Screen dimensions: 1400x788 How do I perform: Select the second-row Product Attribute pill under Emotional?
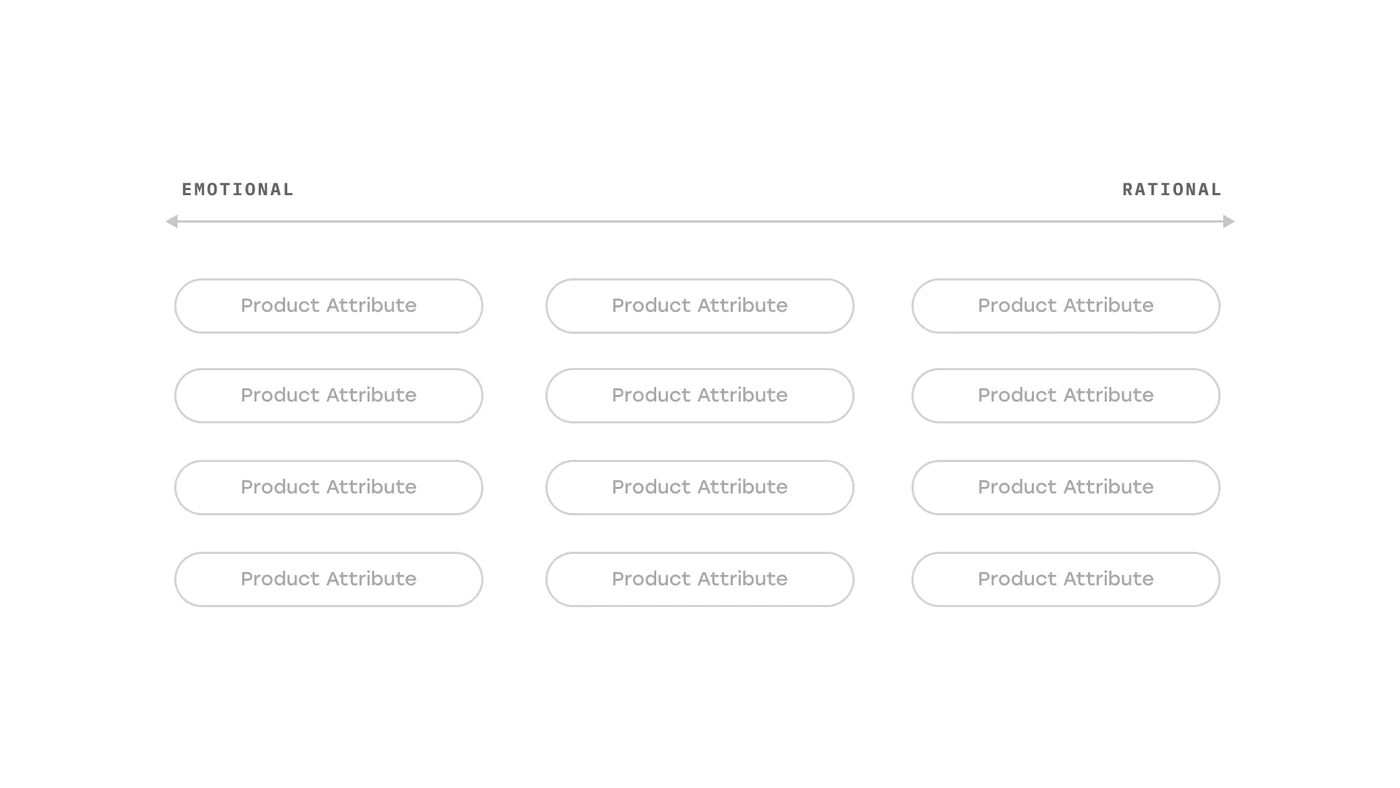click(x=329, y=396)
